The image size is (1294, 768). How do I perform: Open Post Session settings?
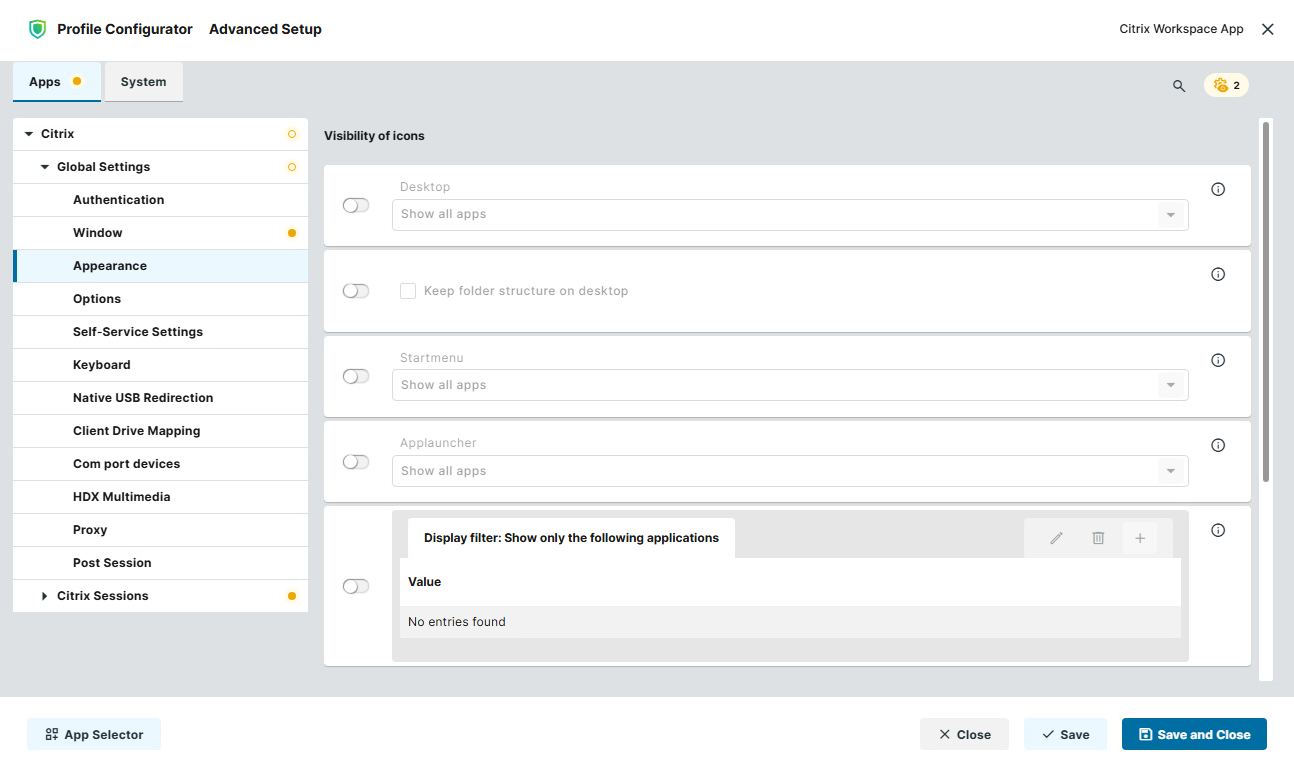(160, 563)
